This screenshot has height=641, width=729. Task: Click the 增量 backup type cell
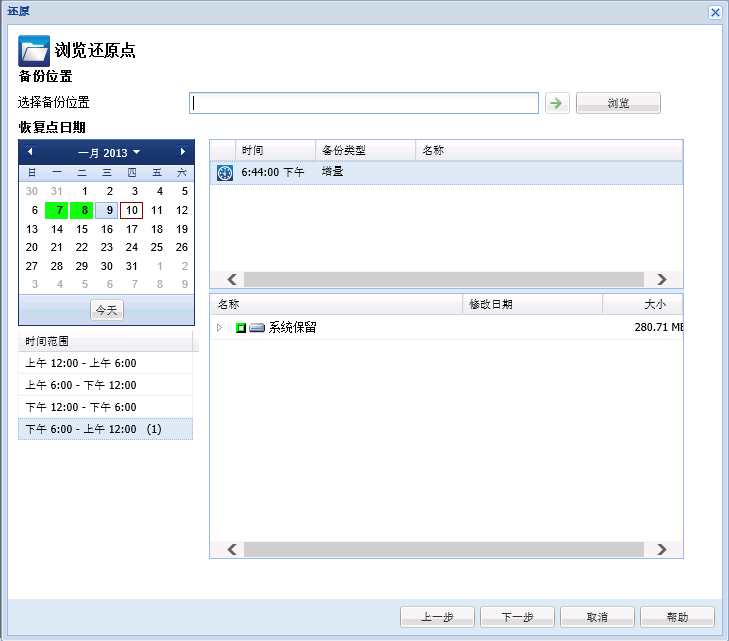click(x=332, y=172)
